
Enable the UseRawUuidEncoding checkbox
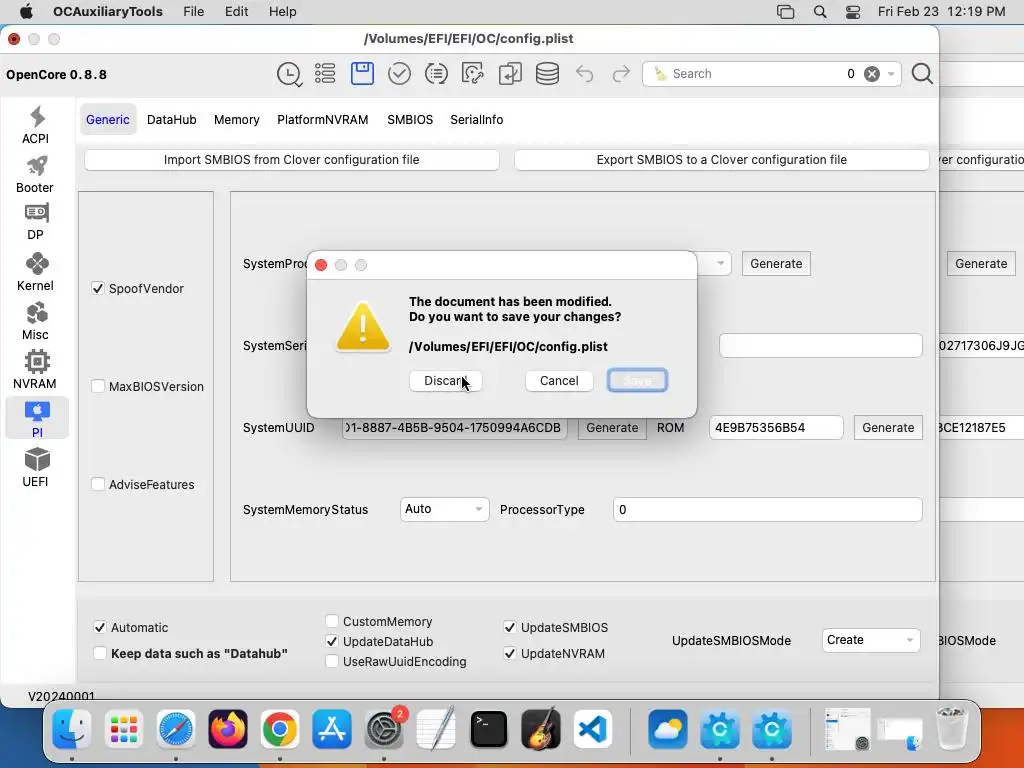(332, 661)
